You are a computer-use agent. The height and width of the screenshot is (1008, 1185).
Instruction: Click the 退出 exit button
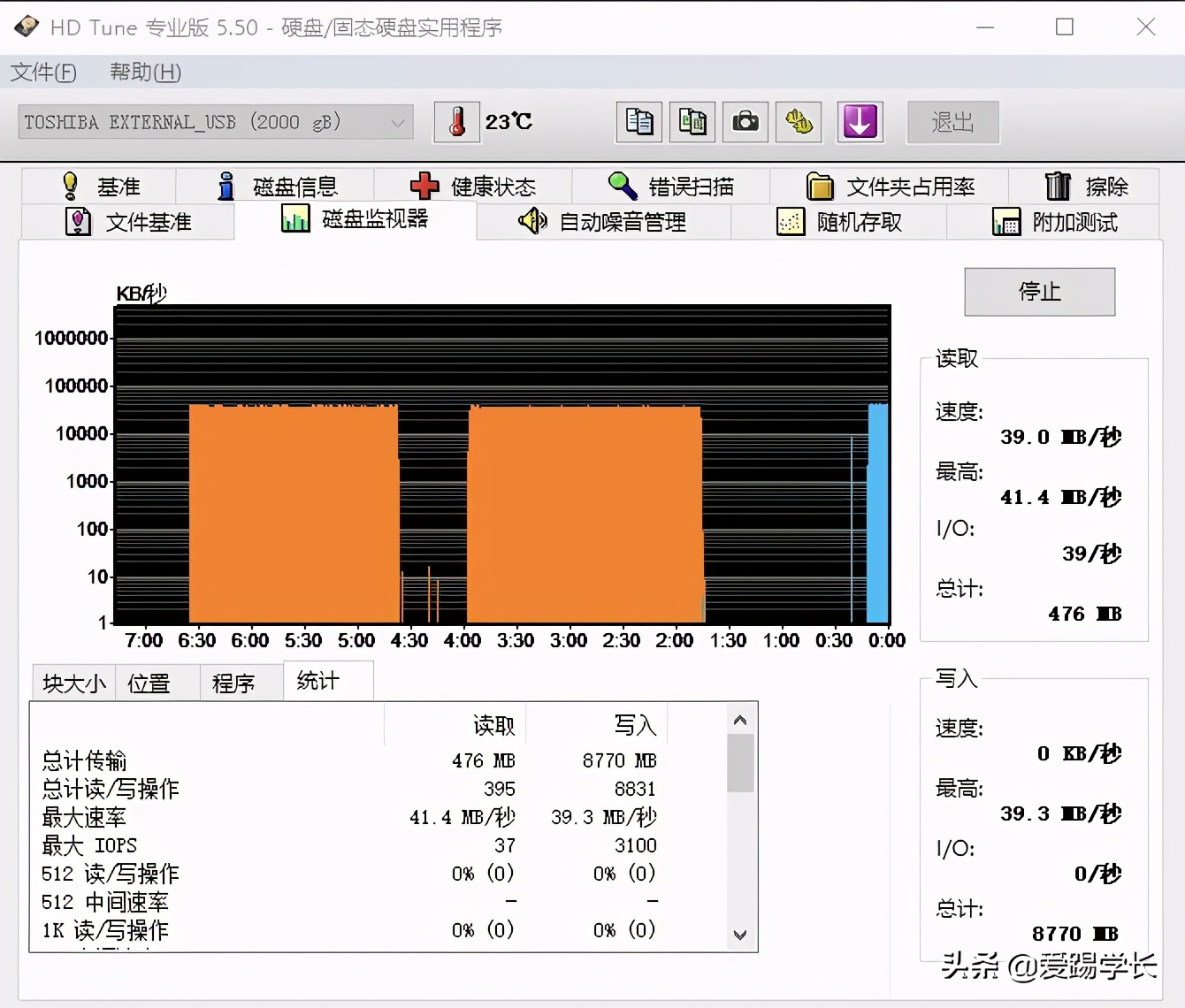click(x=952, y=122)
